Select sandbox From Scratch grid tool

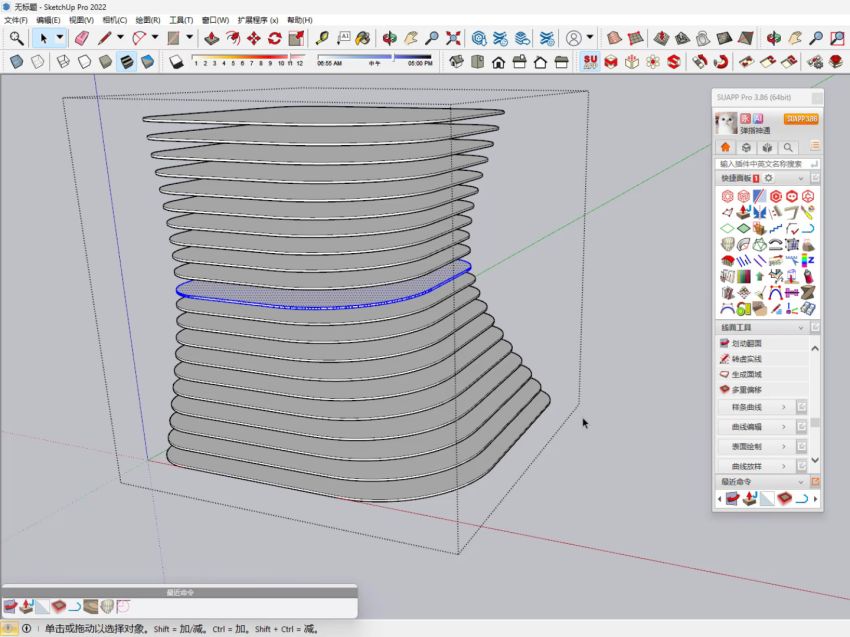pos(635,38)
